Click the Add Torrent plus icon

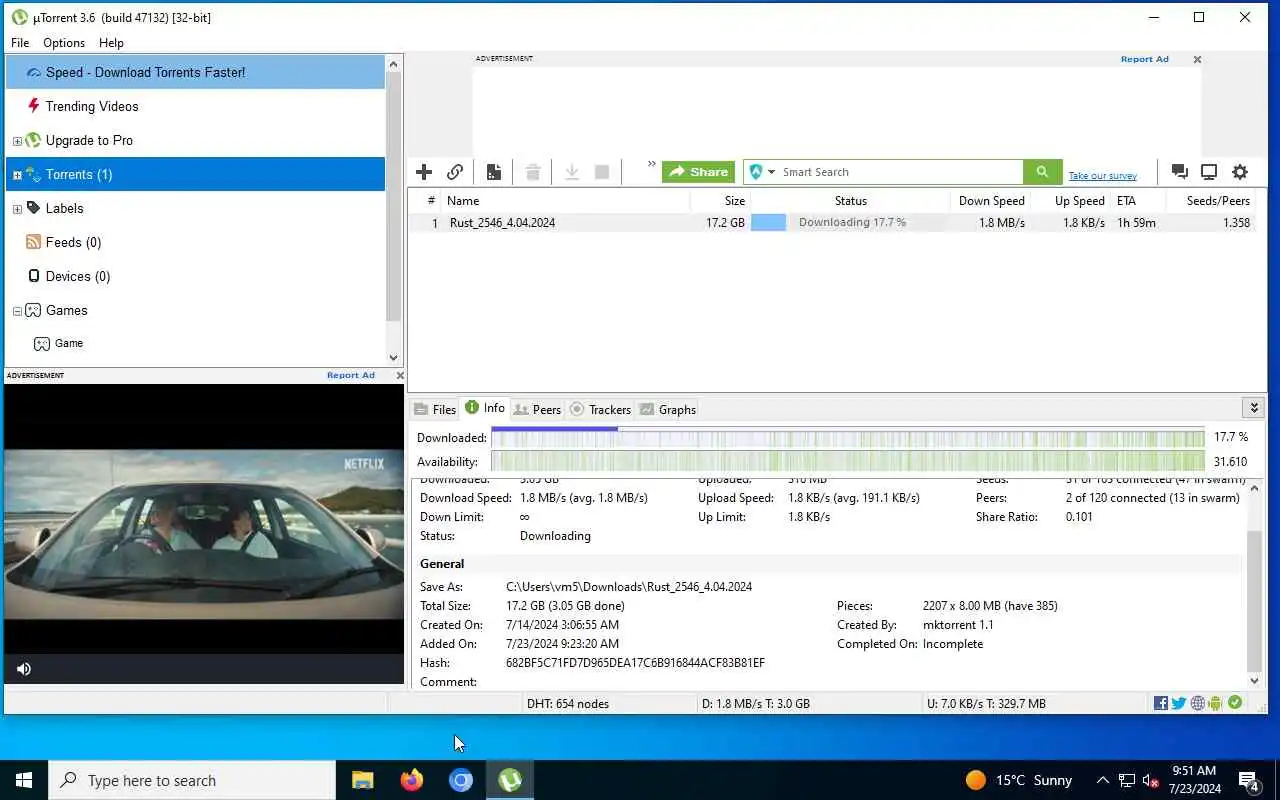[424, 172]
